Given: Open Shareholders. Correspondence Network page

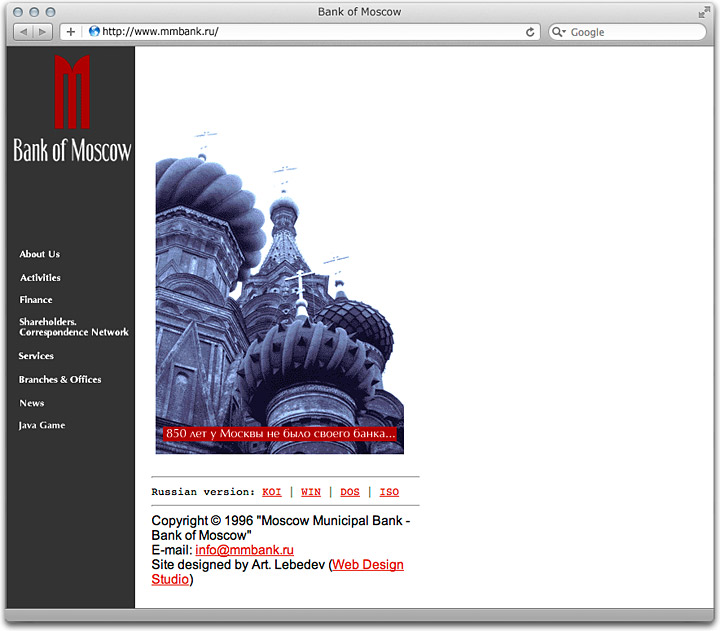Looking at the screenshot, I should click(73, 327).
